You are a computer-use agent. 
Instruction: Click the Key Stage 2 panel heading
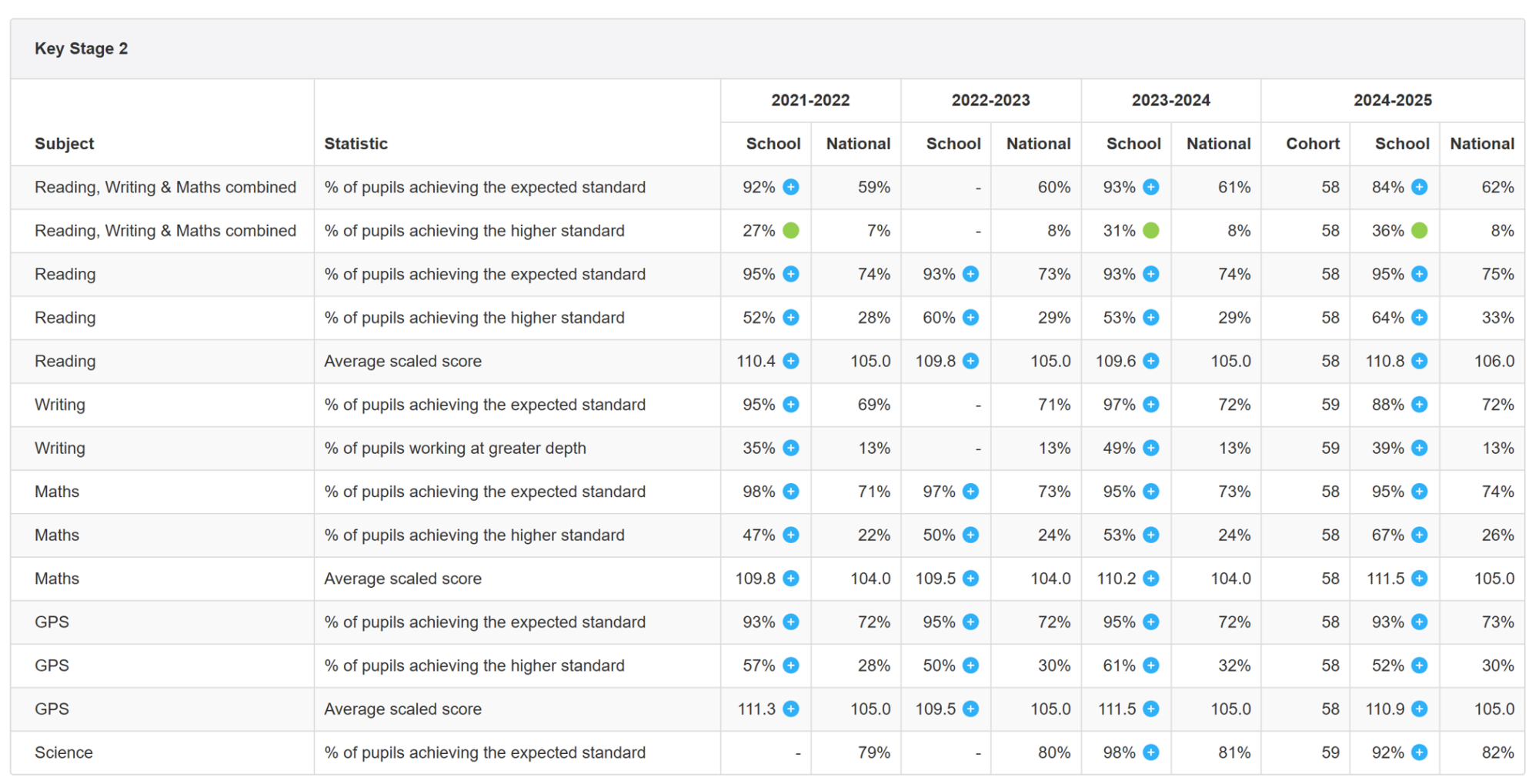(x=81, y=48)
